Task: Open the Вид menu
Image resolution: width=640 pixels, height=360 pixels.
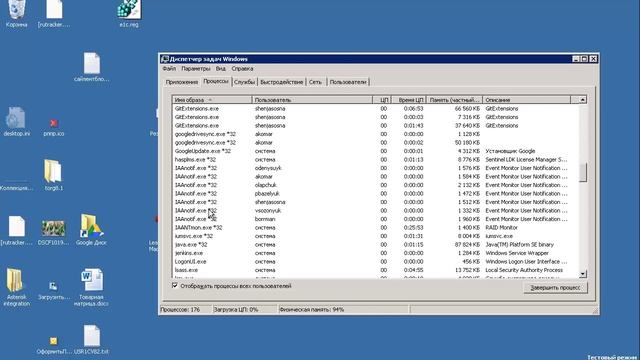Action: [220, 69]
